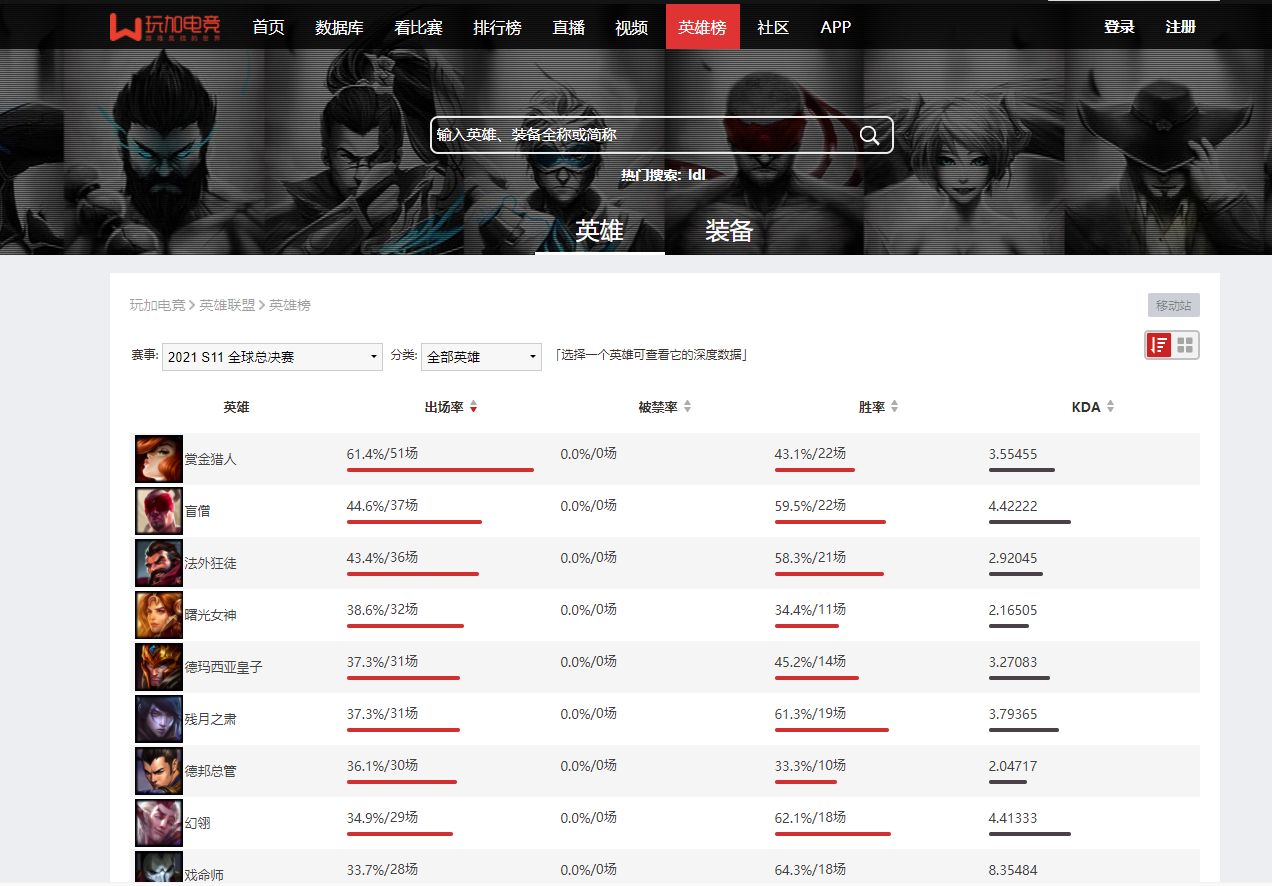Click hero name 曙光女神
The height and width of the screenshot is (886, 1272).
point(210,615)
